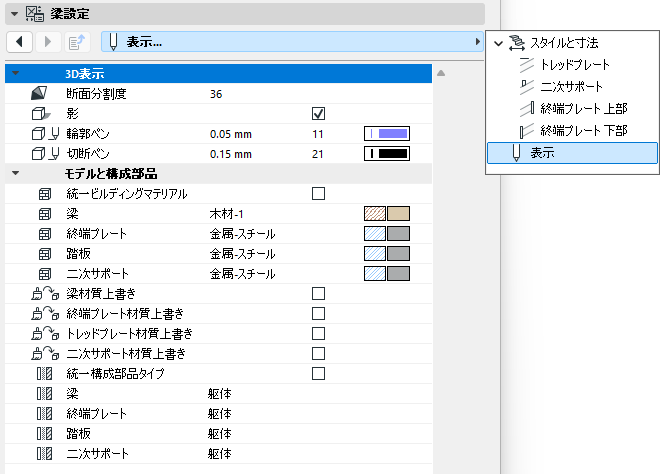
Task: Open 終端プレート 金属-スチール material swatch
Action: coord(387,234)
